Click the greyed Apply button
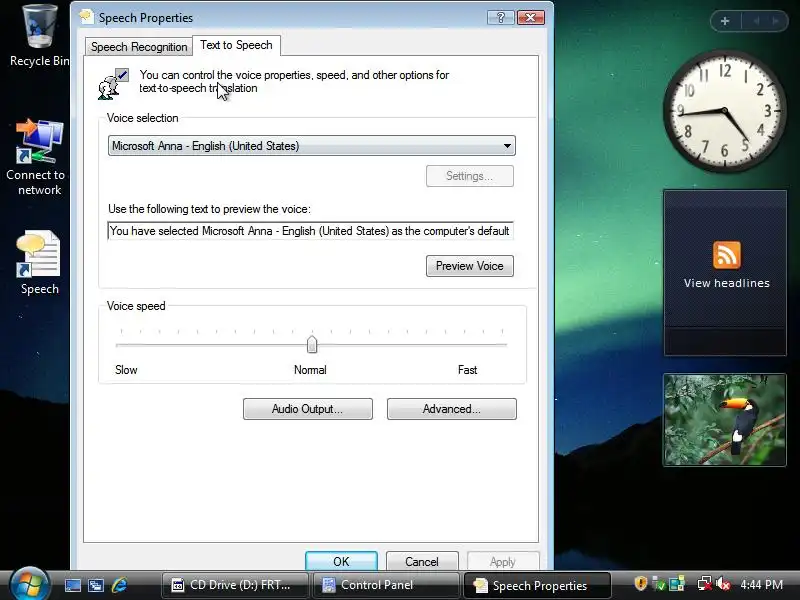Viewport: 800px width, 600px height. point(503,562)
